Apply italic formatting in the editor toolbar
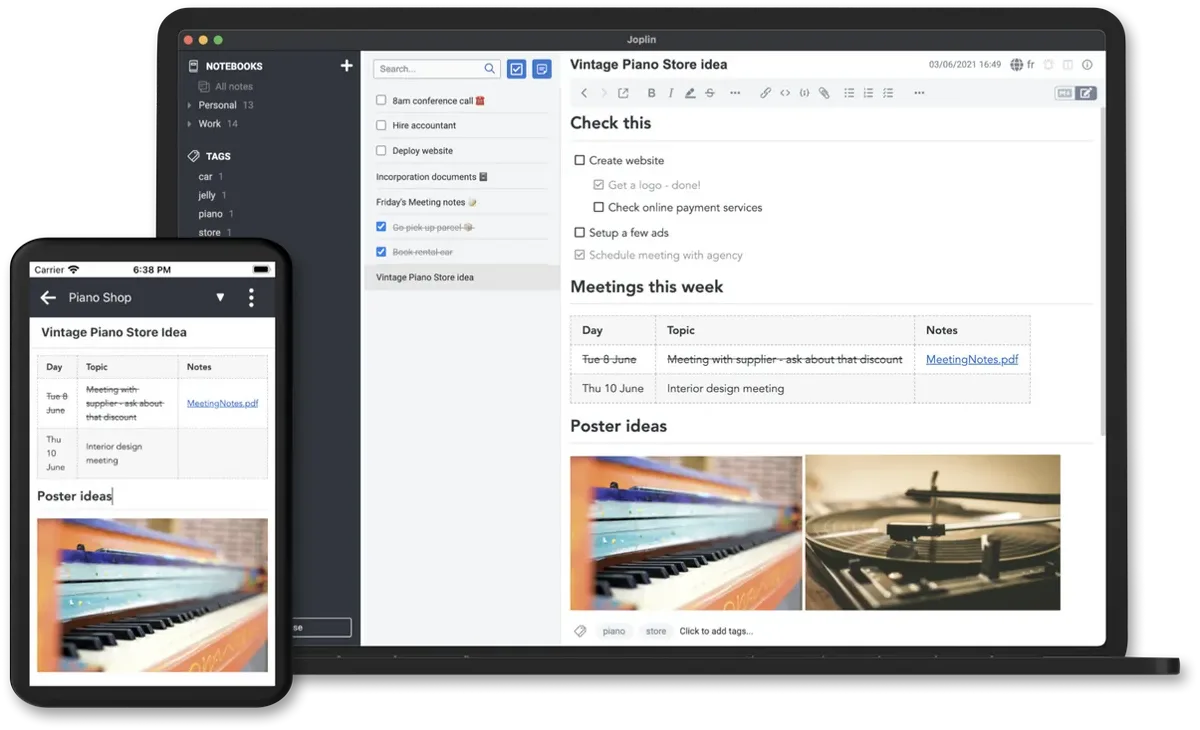Viewport: 1200px width, 730px height. (x=670, y=93)
